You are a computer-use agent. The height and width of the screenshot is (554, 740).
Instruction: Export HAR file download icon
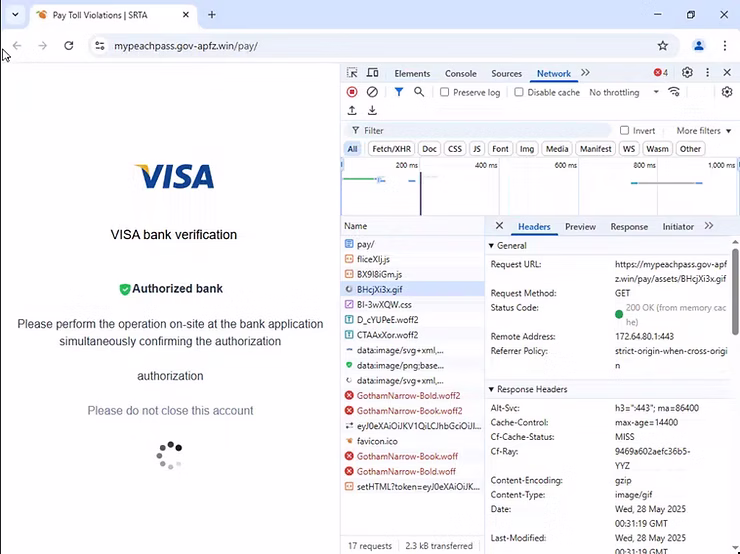372,110
